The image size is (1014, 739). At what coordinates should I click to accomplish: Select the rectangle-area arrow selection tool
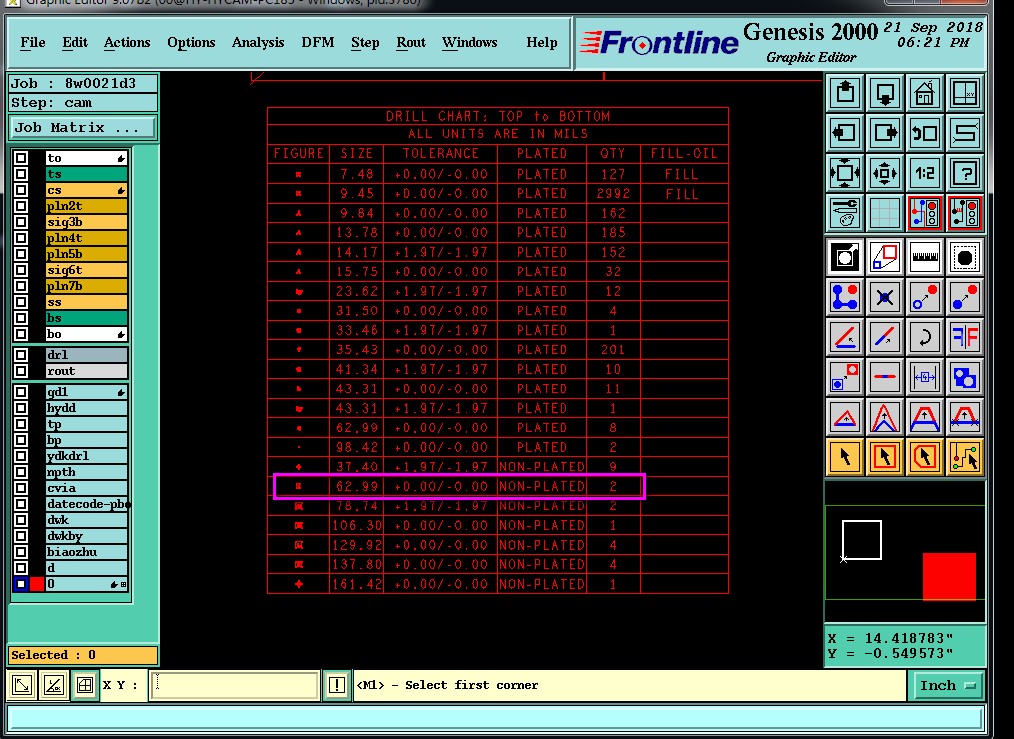click(885, 457)
